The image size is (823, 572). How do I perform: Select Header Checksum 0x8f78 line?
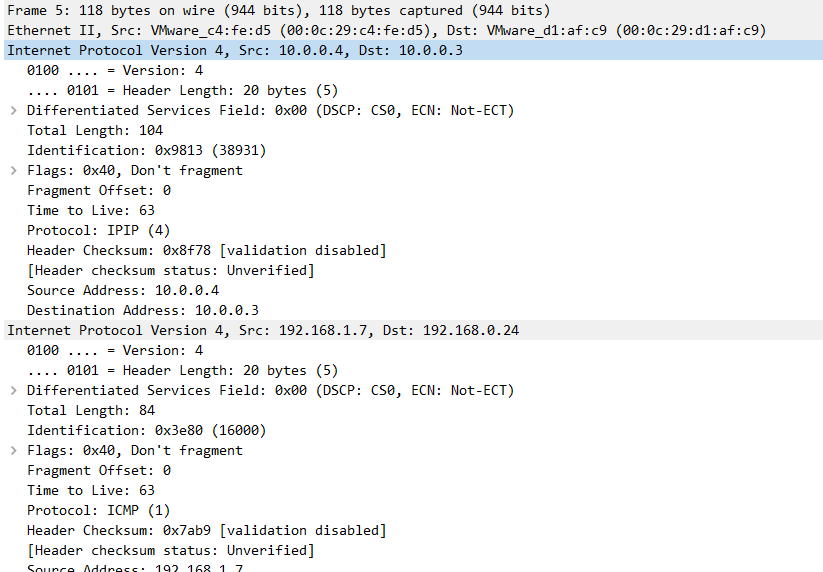click(x=206, y=250)
